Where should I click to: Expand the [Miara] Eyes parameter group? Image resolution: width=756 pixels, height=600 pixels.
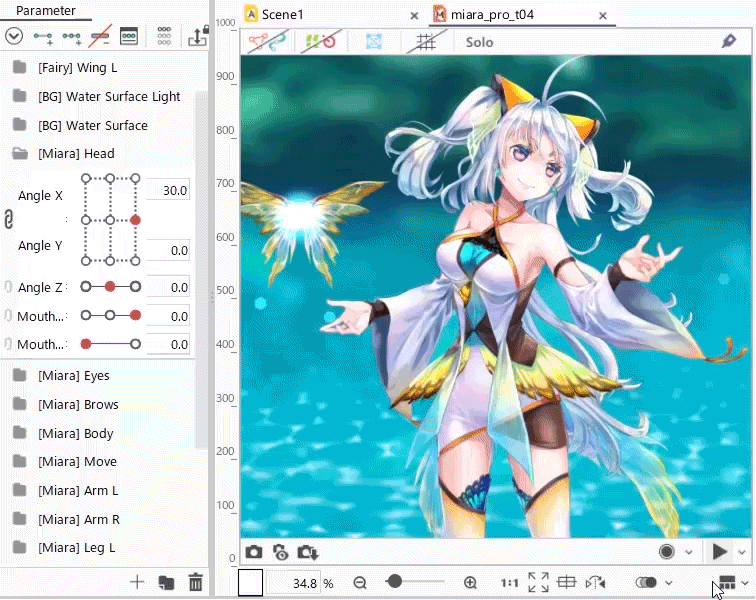pos(19,376)
